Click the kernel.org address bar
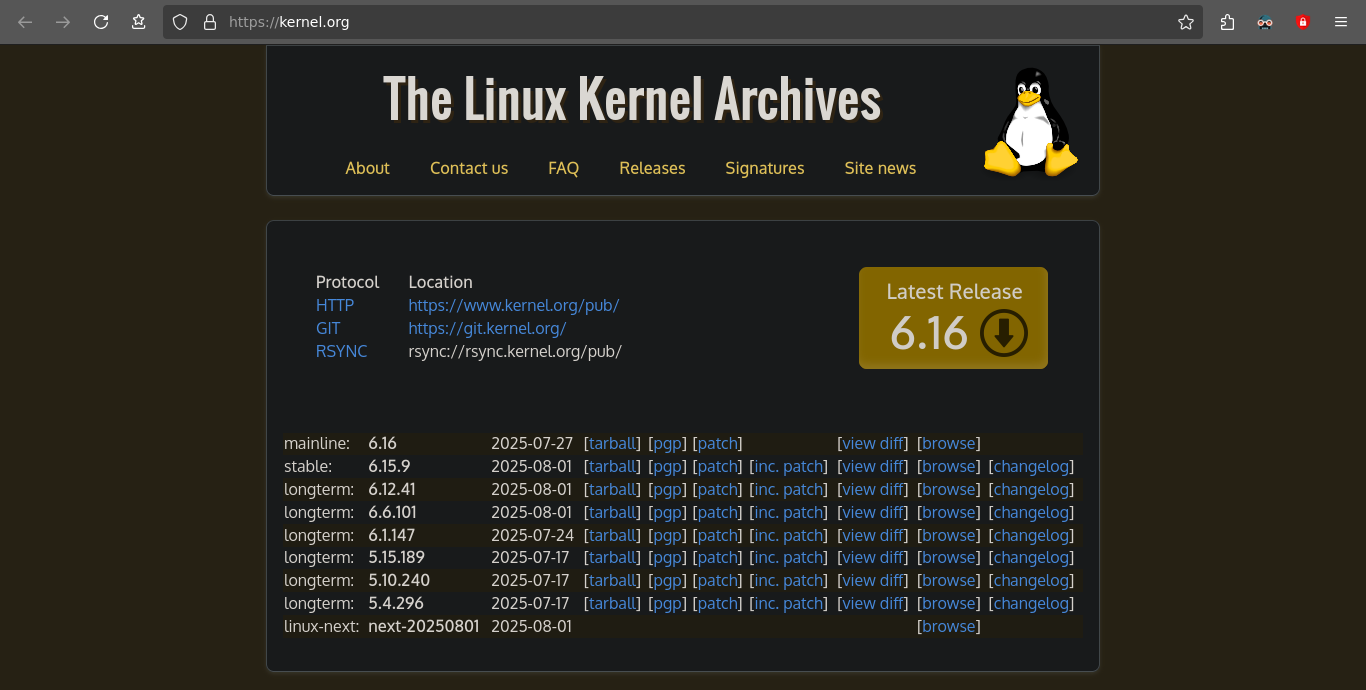 point(683,22)
